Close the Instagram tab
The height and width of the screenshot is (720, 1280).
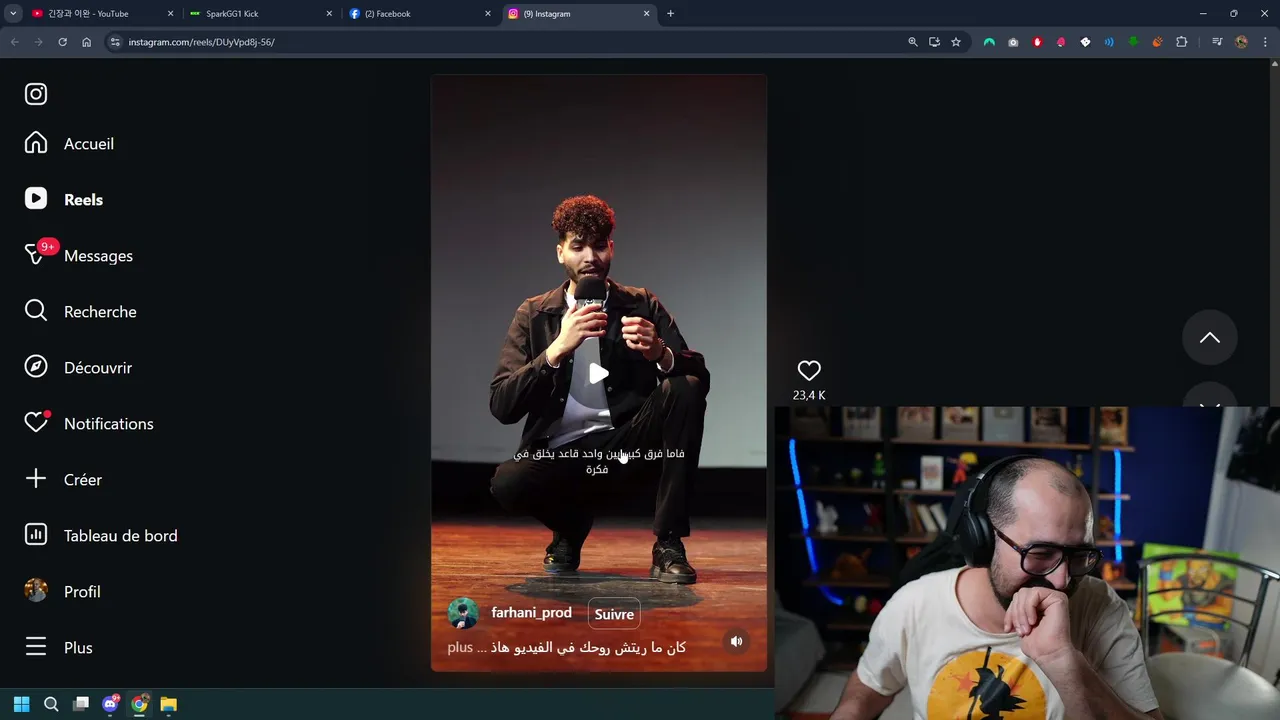click(x=646, y=14)
